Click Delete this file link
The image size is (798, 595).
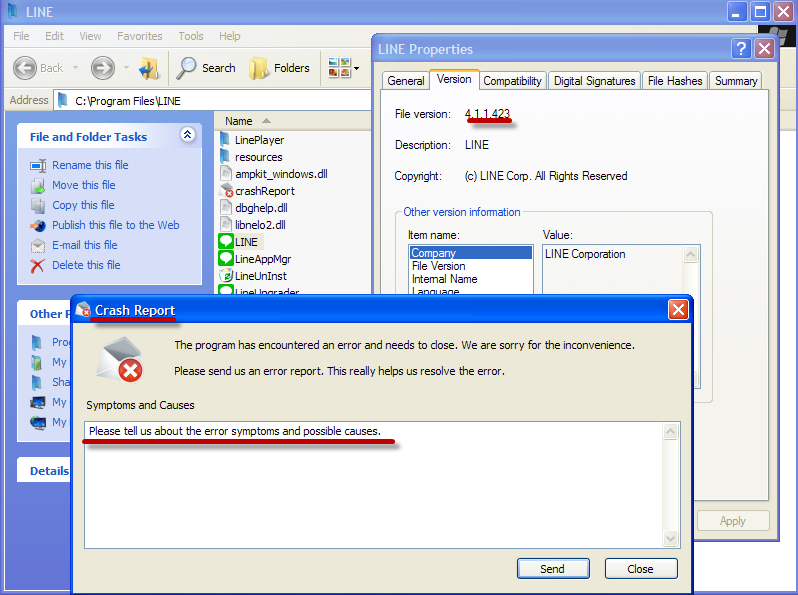click(86, 265)
